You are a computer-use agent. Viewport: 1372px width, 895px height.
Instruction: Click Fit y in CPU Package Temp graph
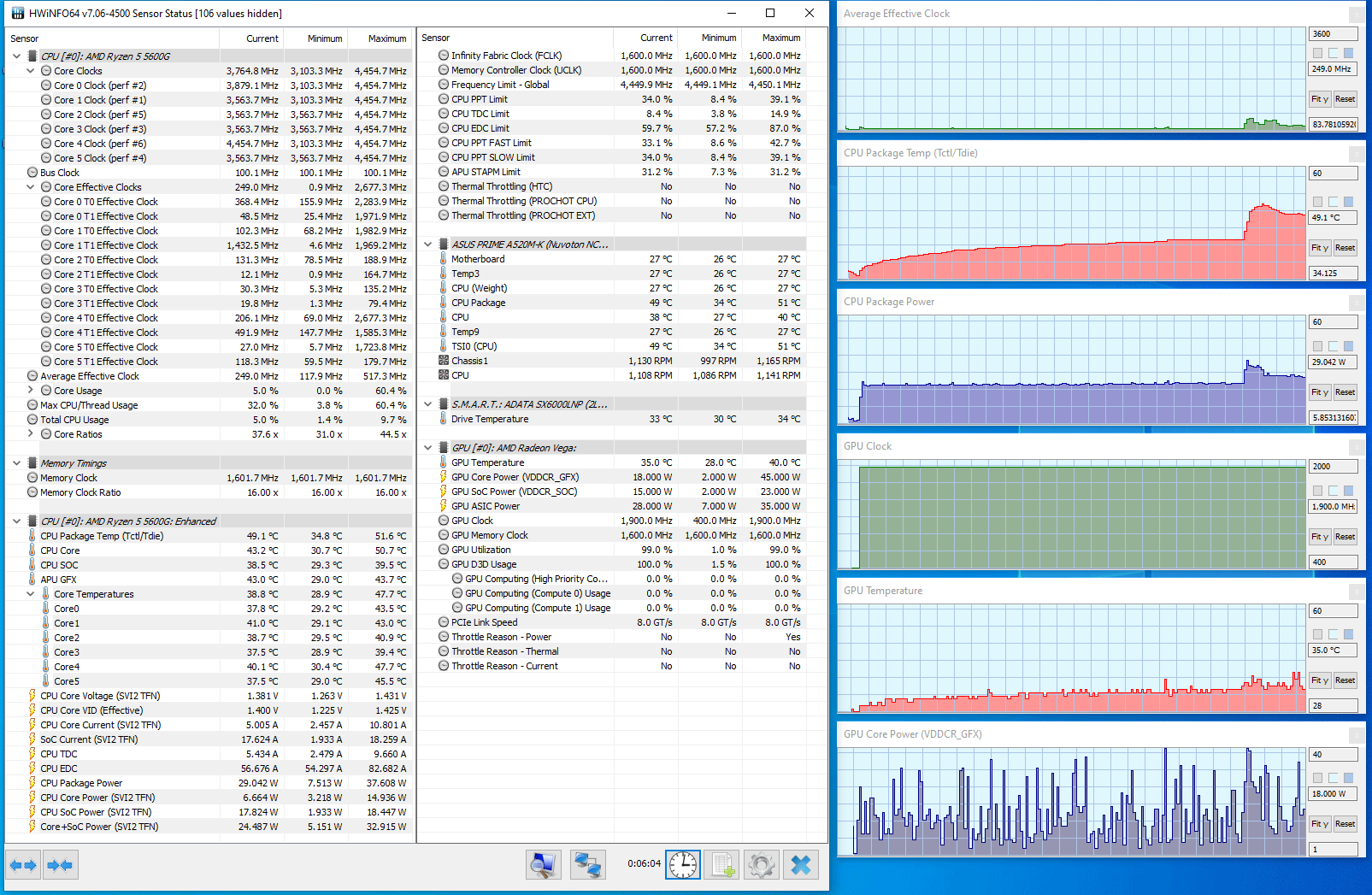(1320, 248)
